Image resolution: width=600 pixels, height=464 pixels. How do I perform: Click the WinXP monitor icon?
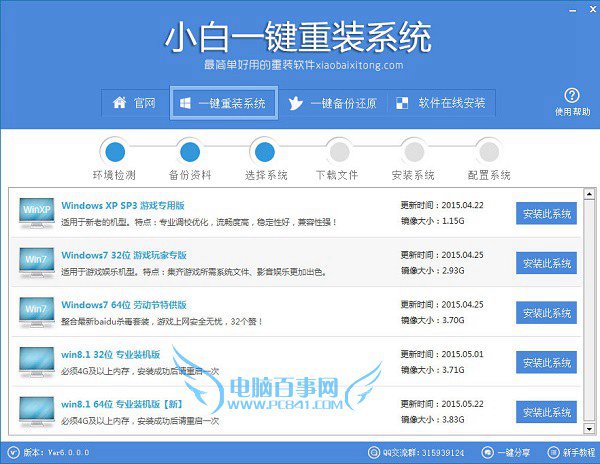click(37, 213)
